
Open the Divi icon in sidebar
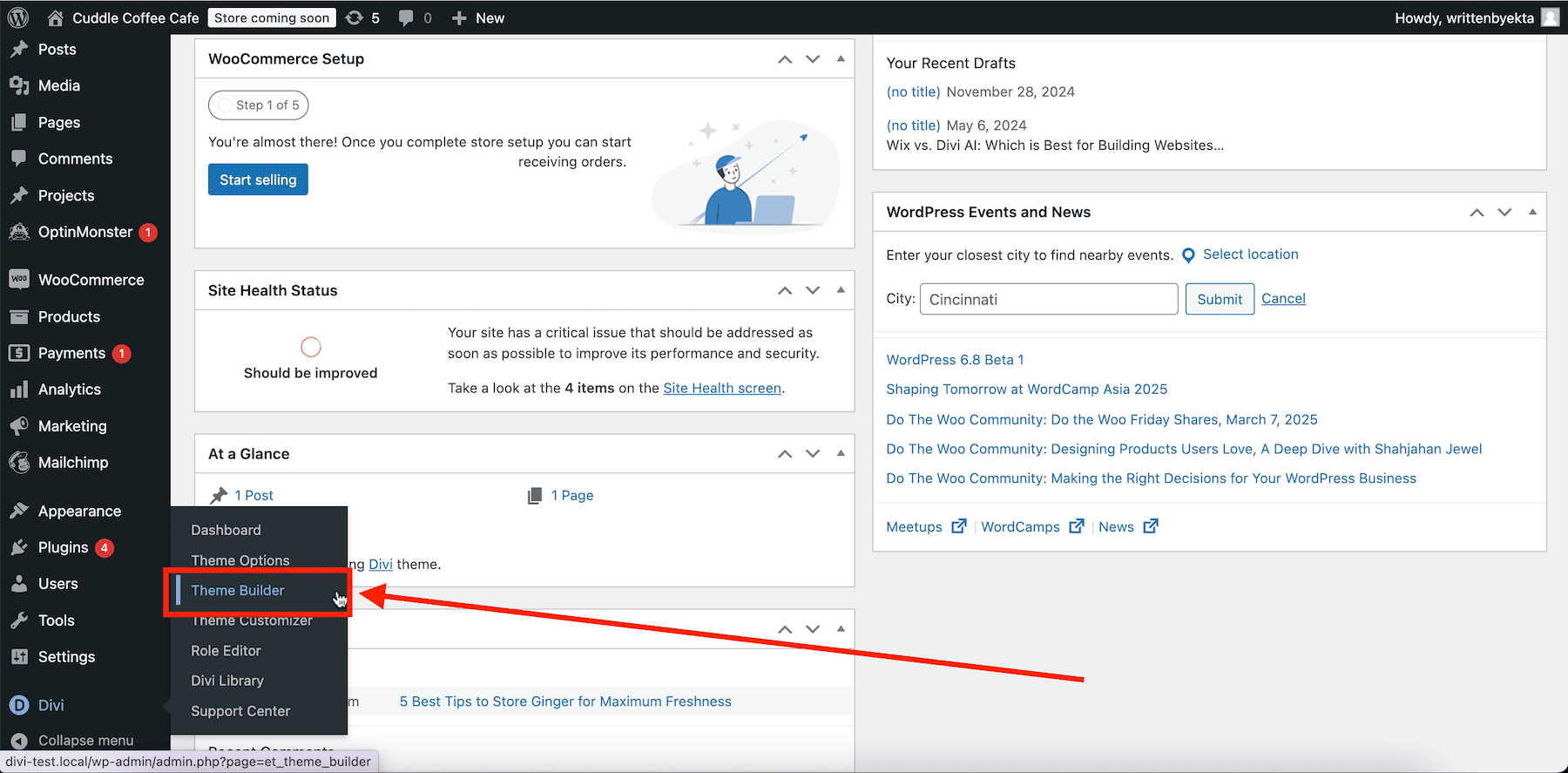19,705
